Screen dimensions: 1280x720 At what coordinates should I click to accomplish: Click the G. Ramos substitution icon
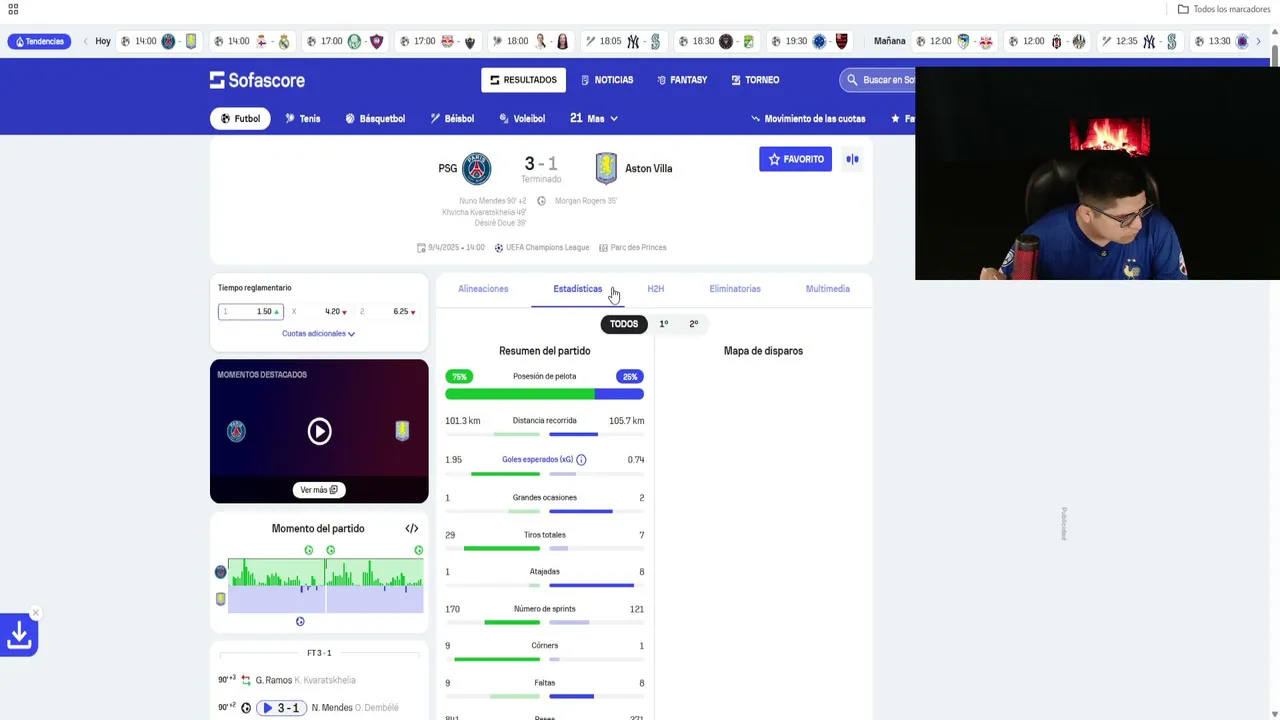pyautogui.click(x=246, y=680)
